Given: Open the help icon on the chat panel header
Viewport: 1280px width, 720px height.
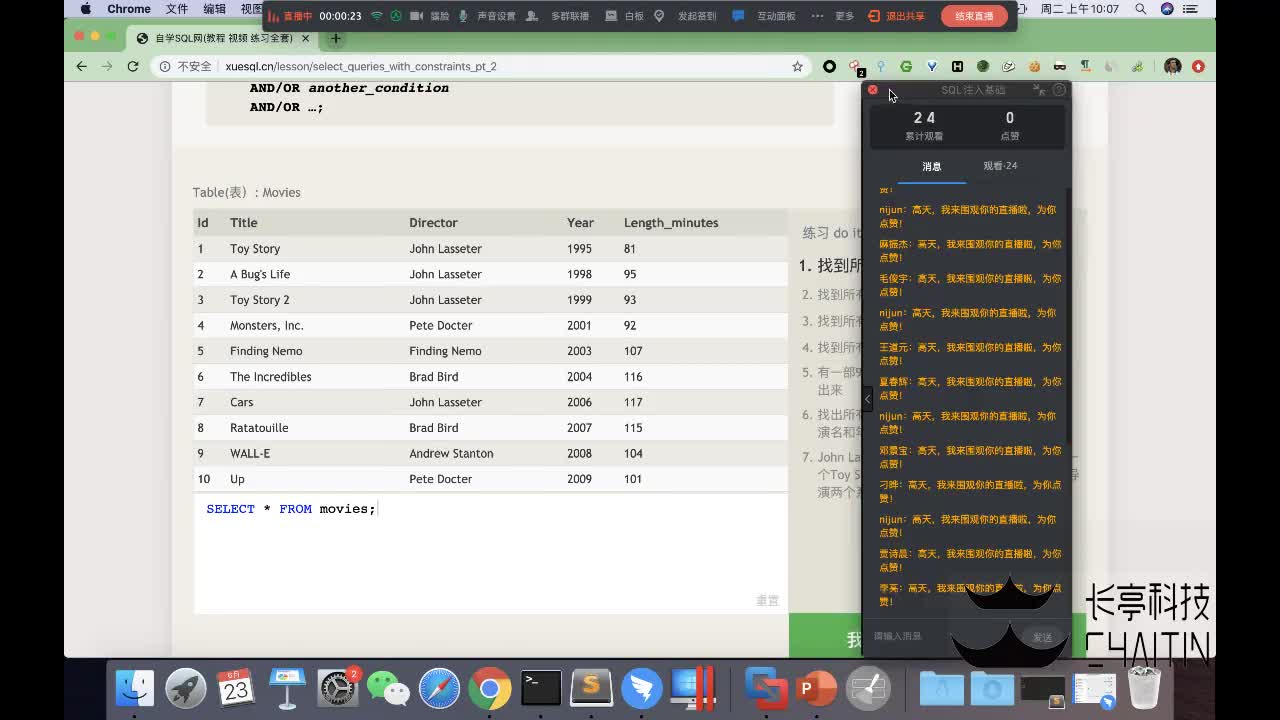Looking at the screenshot, I should tap(1059, 90).
